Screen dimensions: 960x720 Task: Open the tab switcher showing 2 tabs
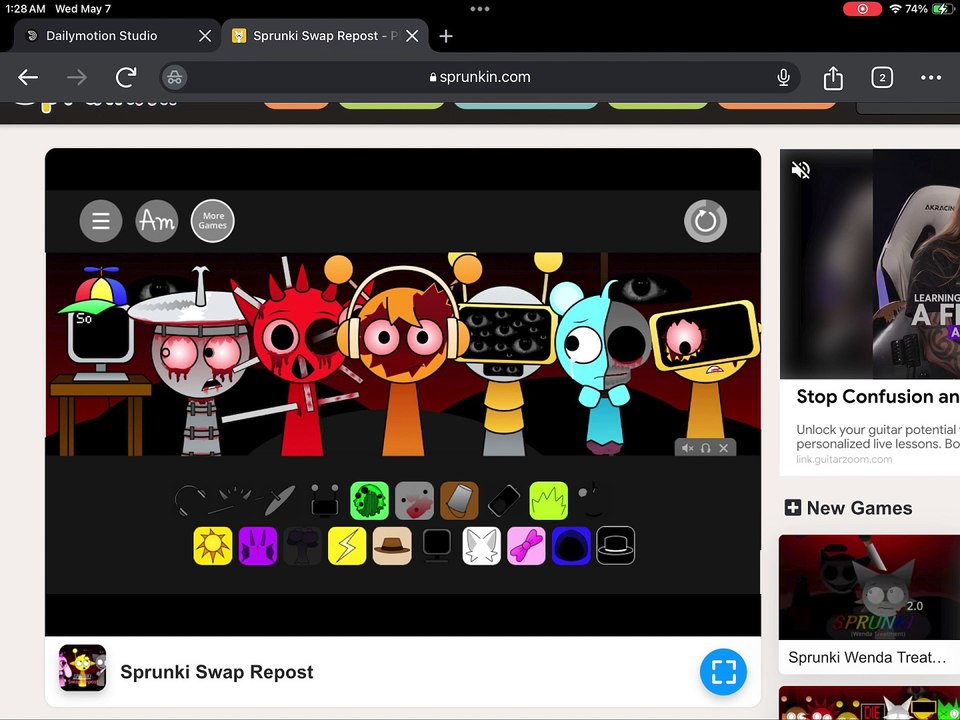pos(882,77)
